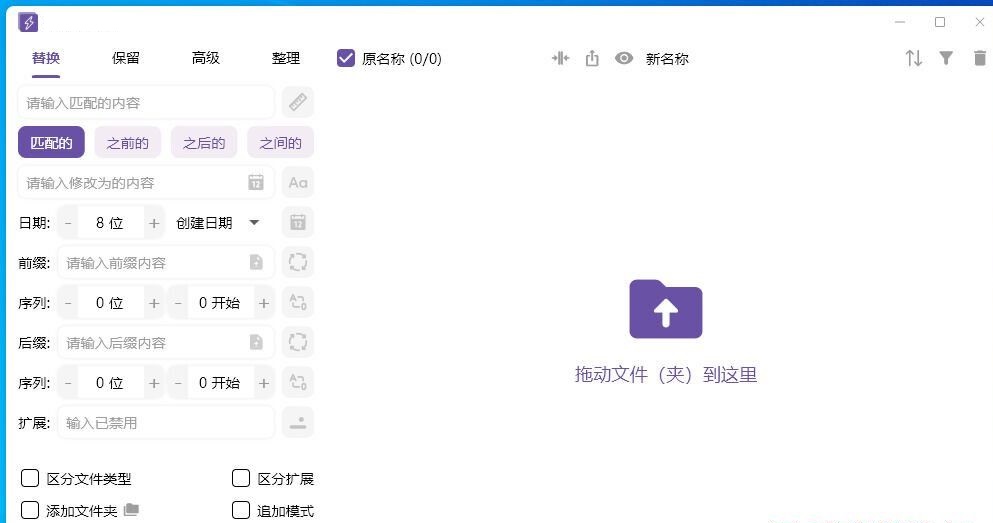Click the 请输入匹配的内容 input field

click(145, 102)
